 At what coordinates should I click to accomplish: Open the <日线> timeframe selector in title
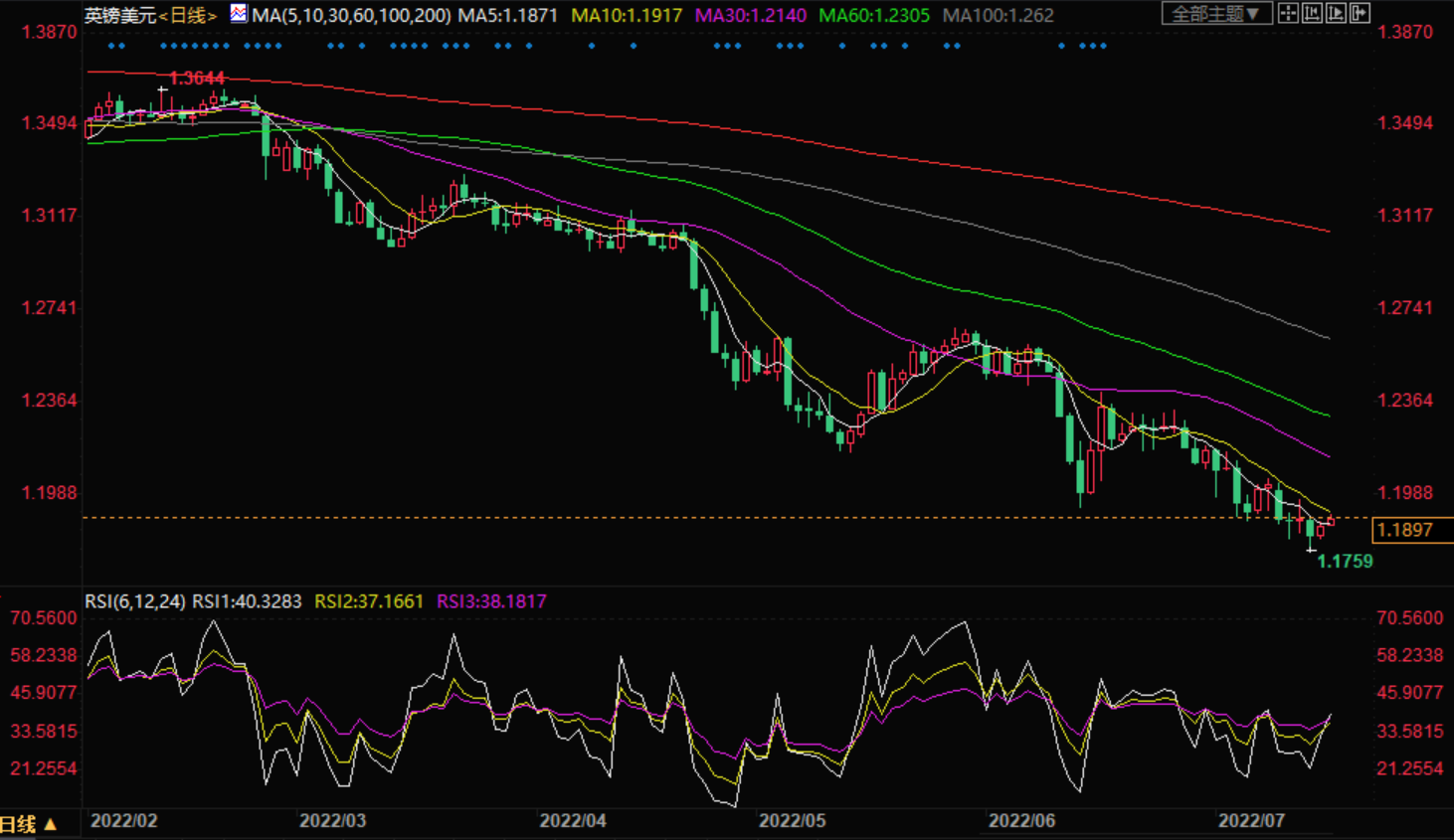click(x=188, y=16)
